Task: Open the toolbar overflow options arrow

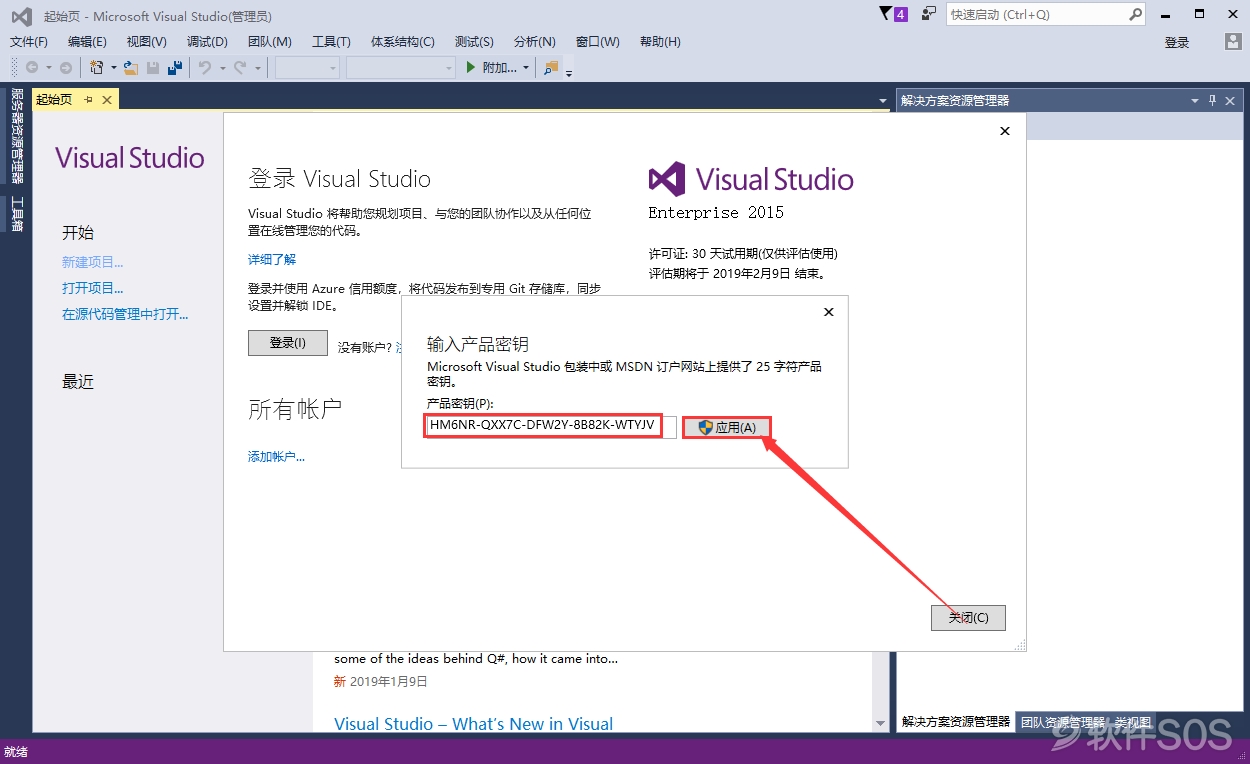Action: point(569,72)
